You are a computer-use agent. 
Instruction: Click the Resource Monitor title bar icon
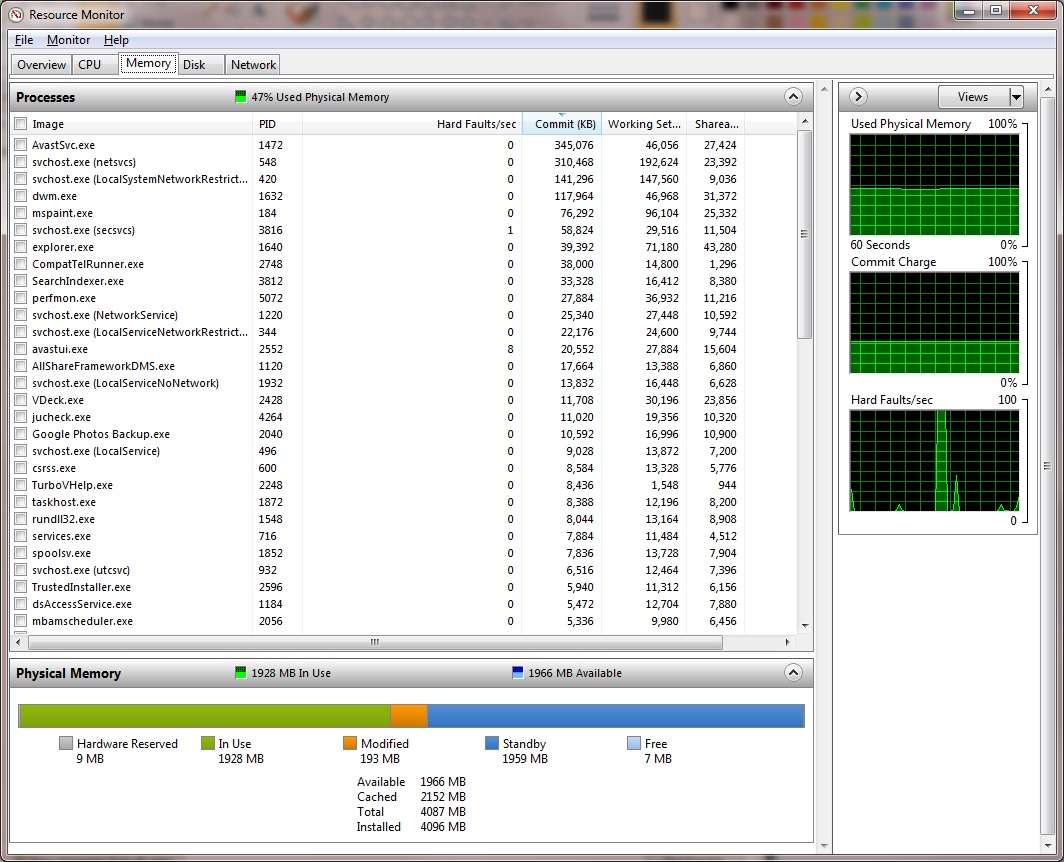16,14
